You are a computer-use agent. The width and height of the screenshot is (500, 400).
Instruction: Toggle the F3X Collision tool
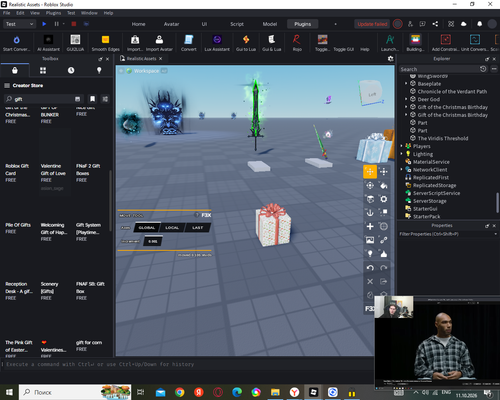384,213
